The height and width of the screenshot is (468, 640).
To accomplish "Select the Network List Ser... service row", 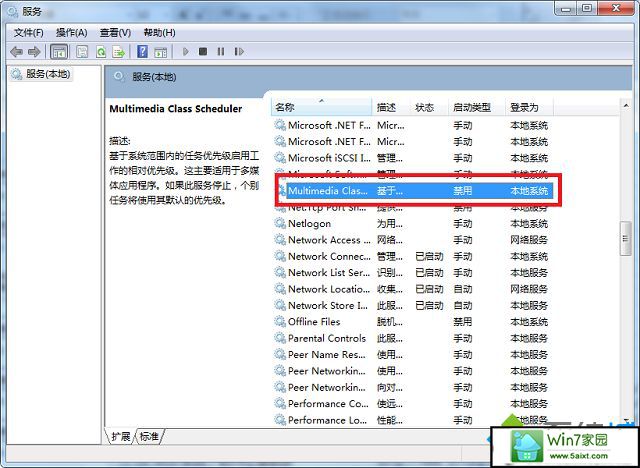I will tap(413, 273).
